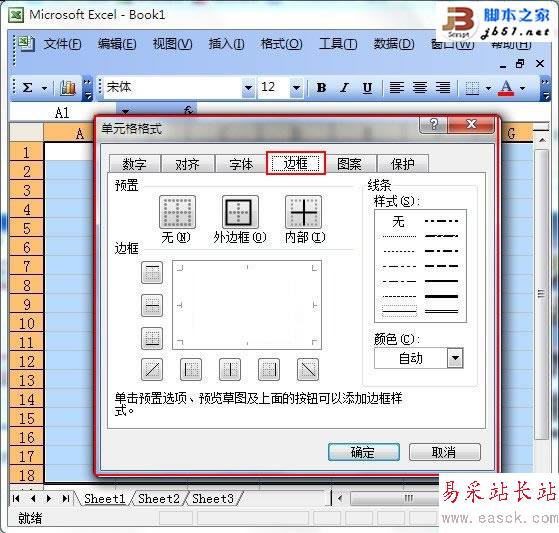Image resolution: width=559 pixels, height=533 pixels.
Task: Open the 编辑(E) menu
Action: [x=117, y=44]
